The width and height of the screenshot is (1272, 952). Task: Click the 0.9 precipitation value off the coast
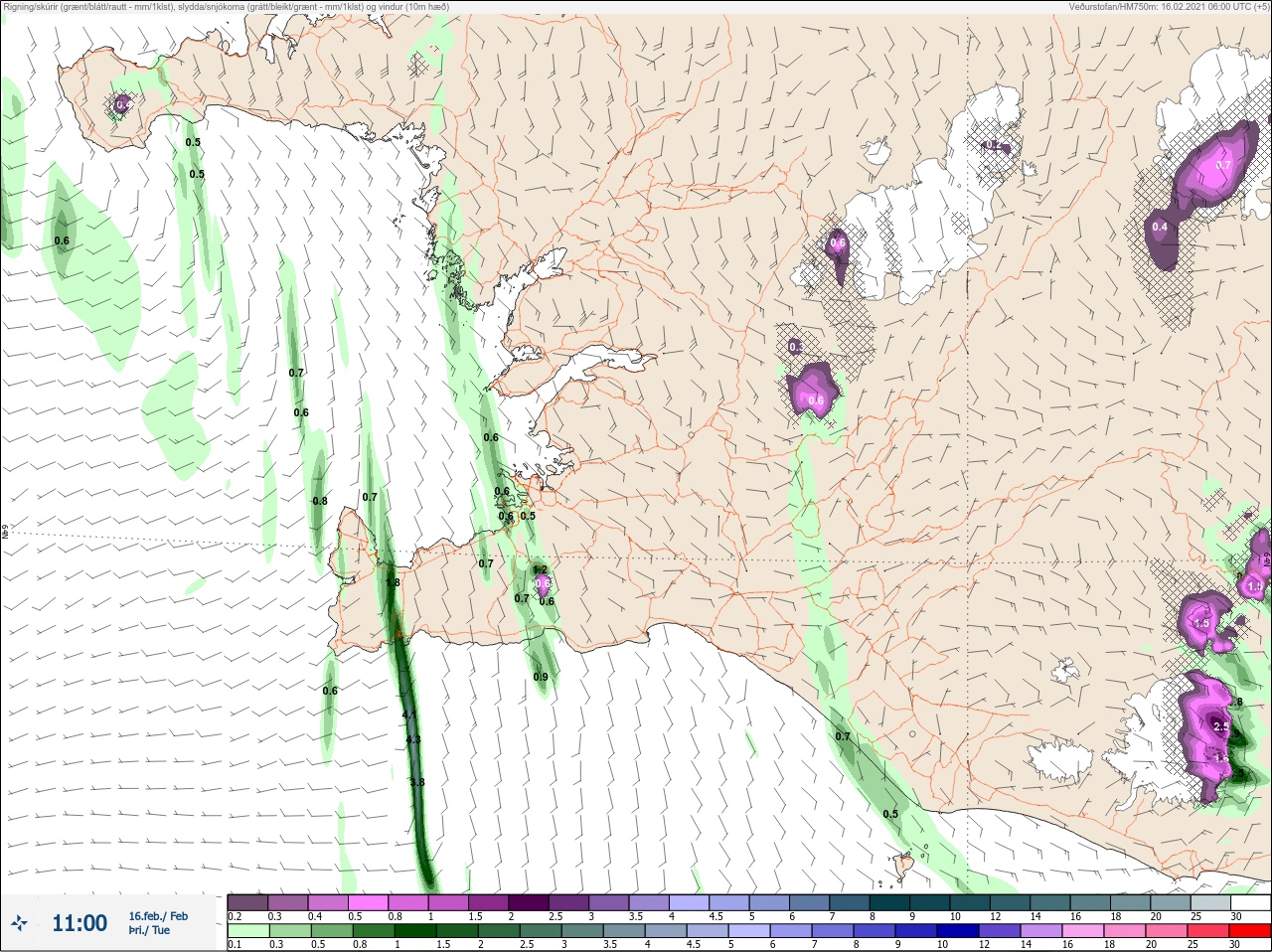click(541, 677)
